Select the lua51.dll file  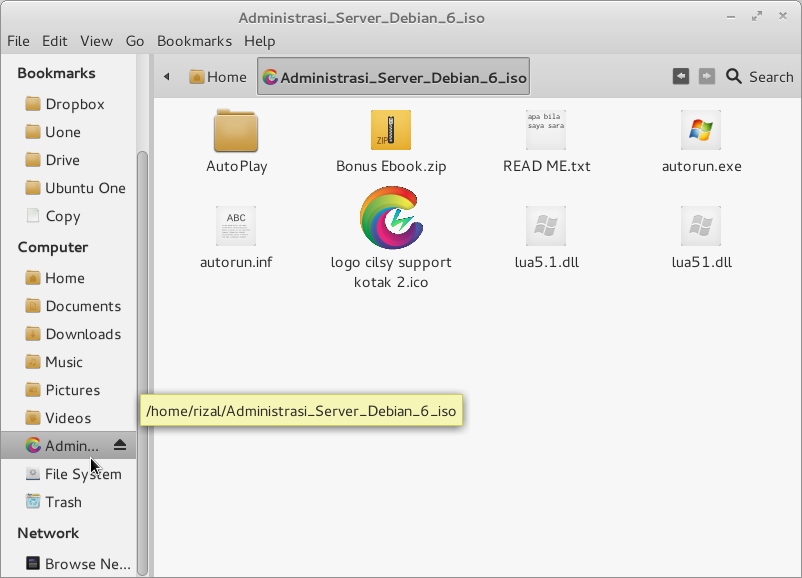[x=701, y=226]
